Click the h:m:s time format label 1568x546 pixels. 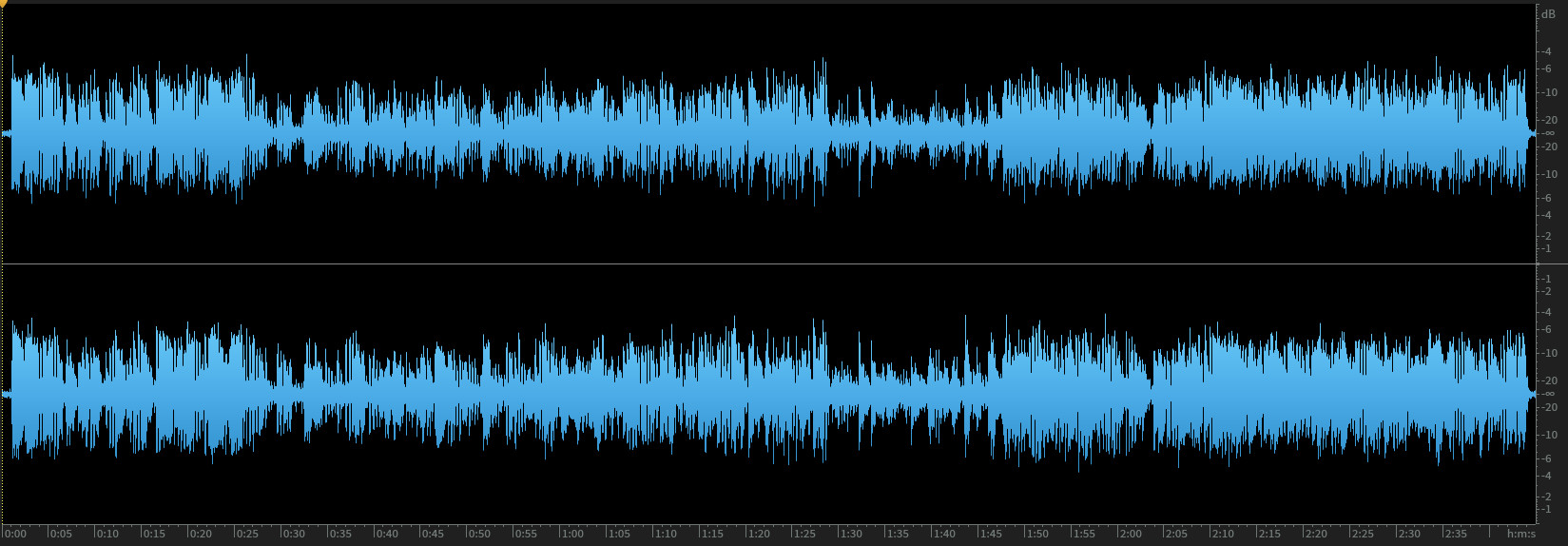[x=1522, y=534]
